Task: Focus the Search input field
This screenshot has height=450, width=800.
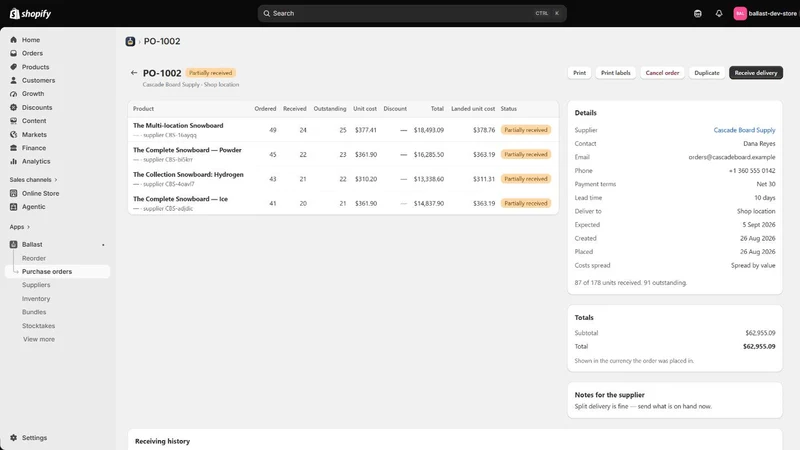Action: coord(412,13)
